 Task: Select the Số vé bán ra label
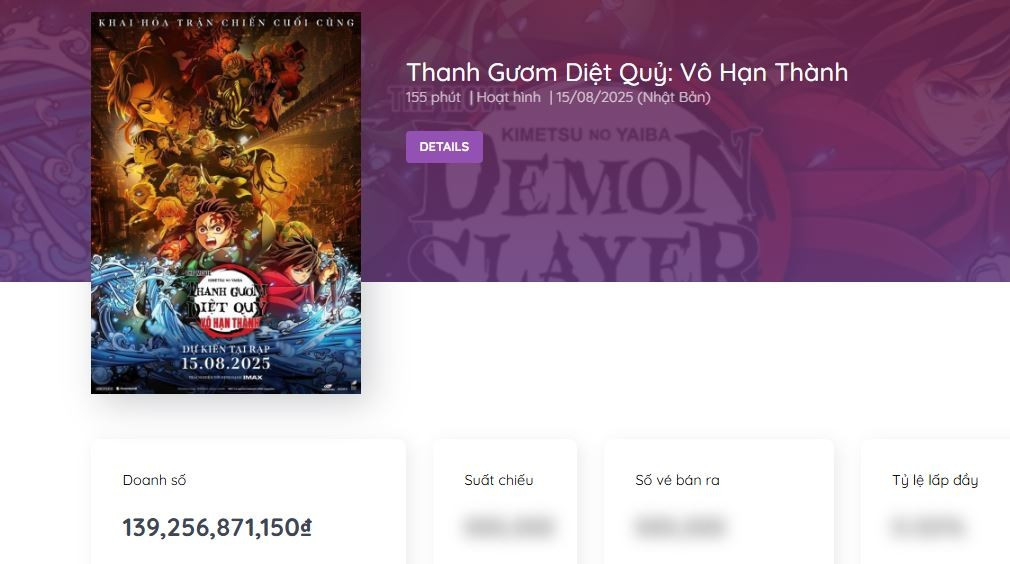(x=677, y=480)
